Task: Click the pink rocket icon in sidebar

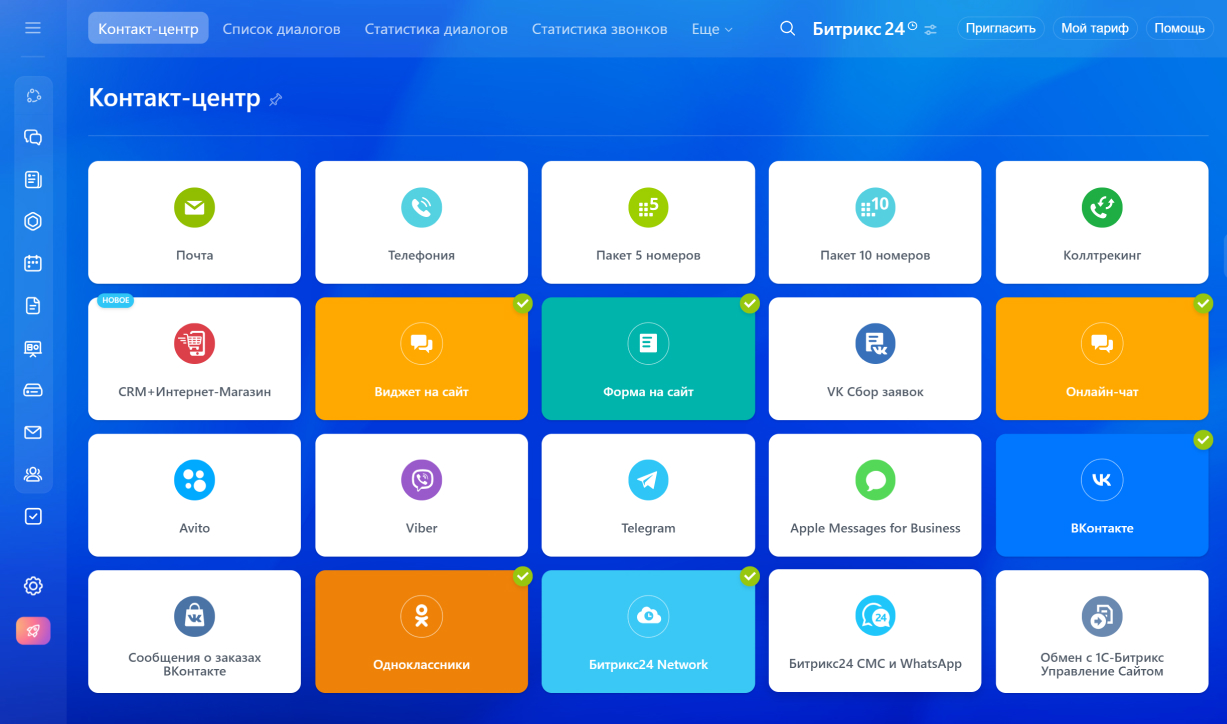Action: 33,631
